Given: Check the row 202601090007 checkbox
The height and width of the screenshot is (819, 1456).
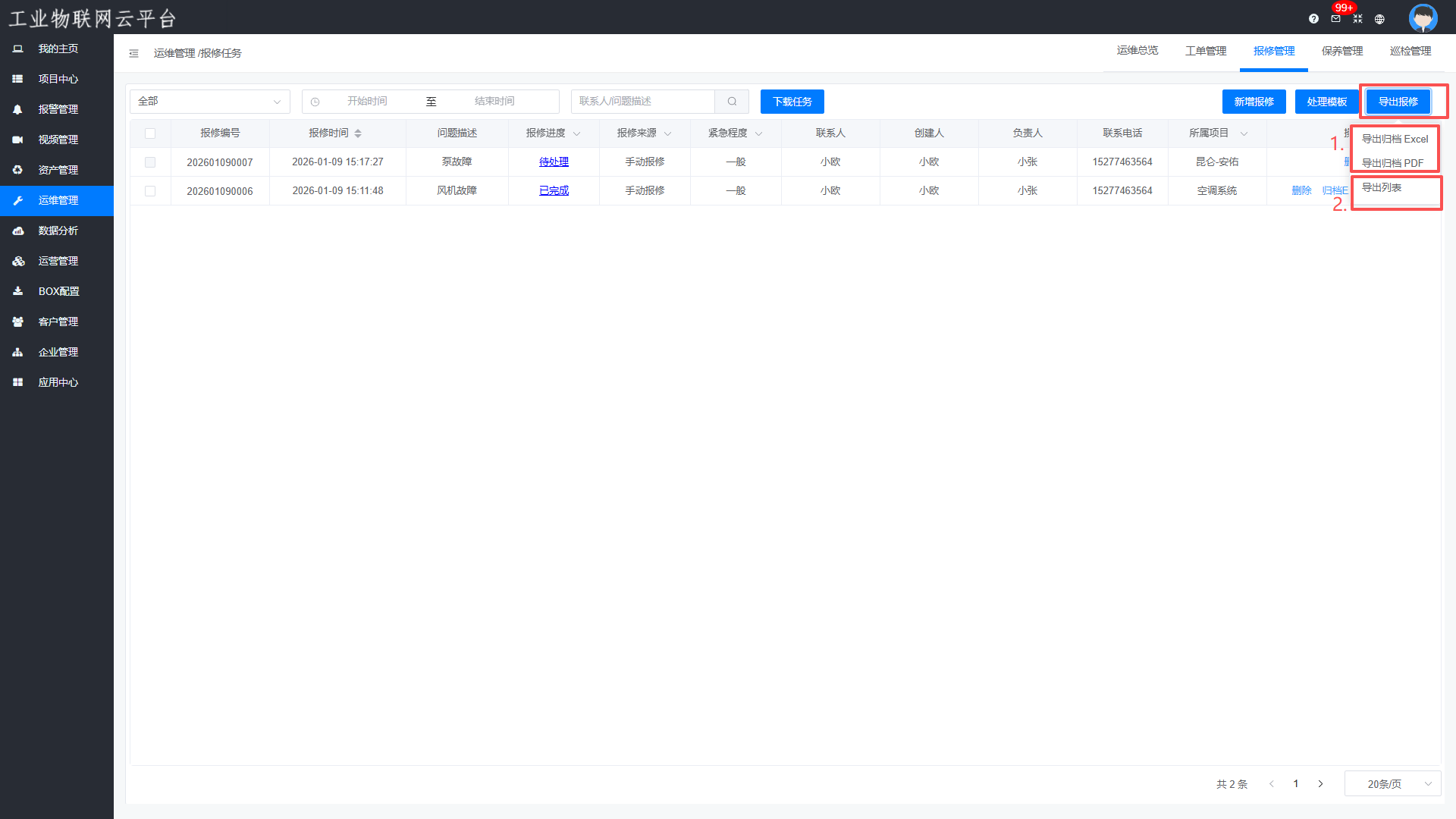Looking at the screenshot, I should coord(150,162).
